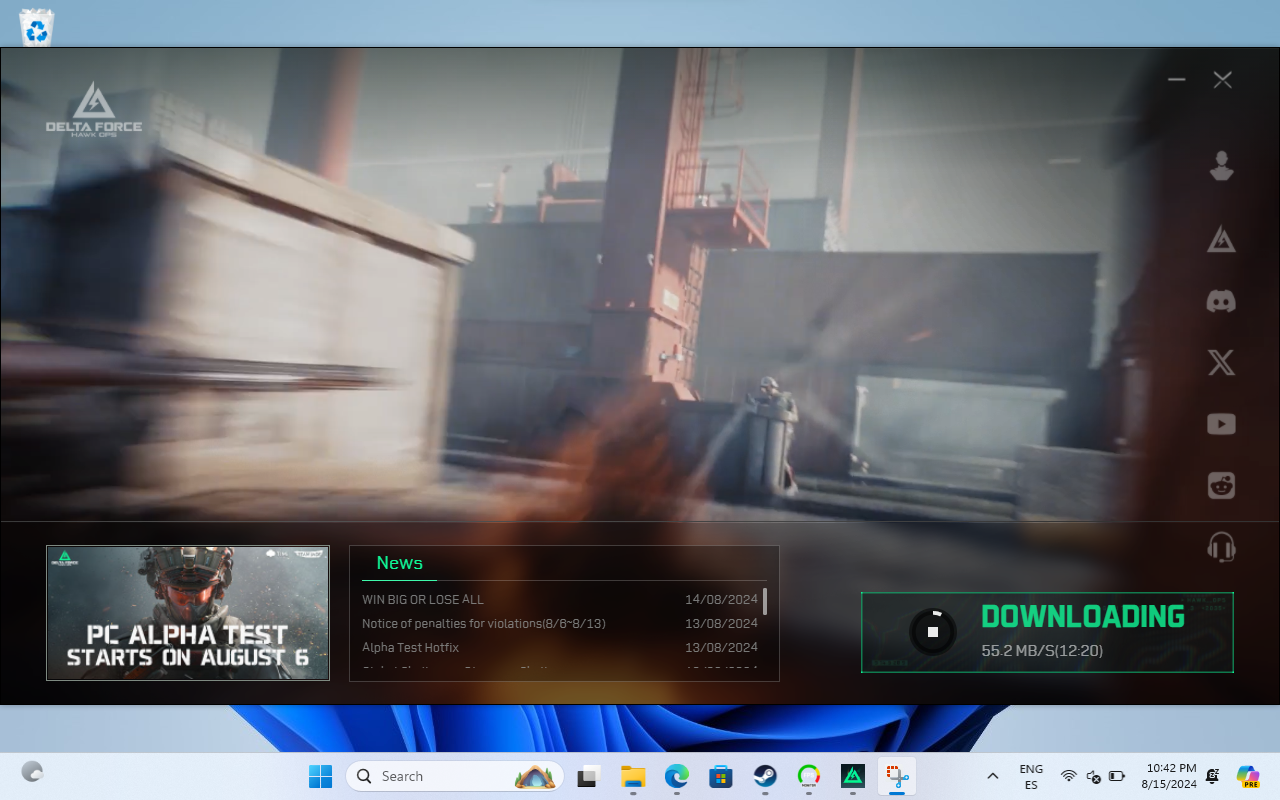This screenshot has width=1280, height=800.
Task: Open Snipping Tool from the taskbar
Action: tap(897, 776)
